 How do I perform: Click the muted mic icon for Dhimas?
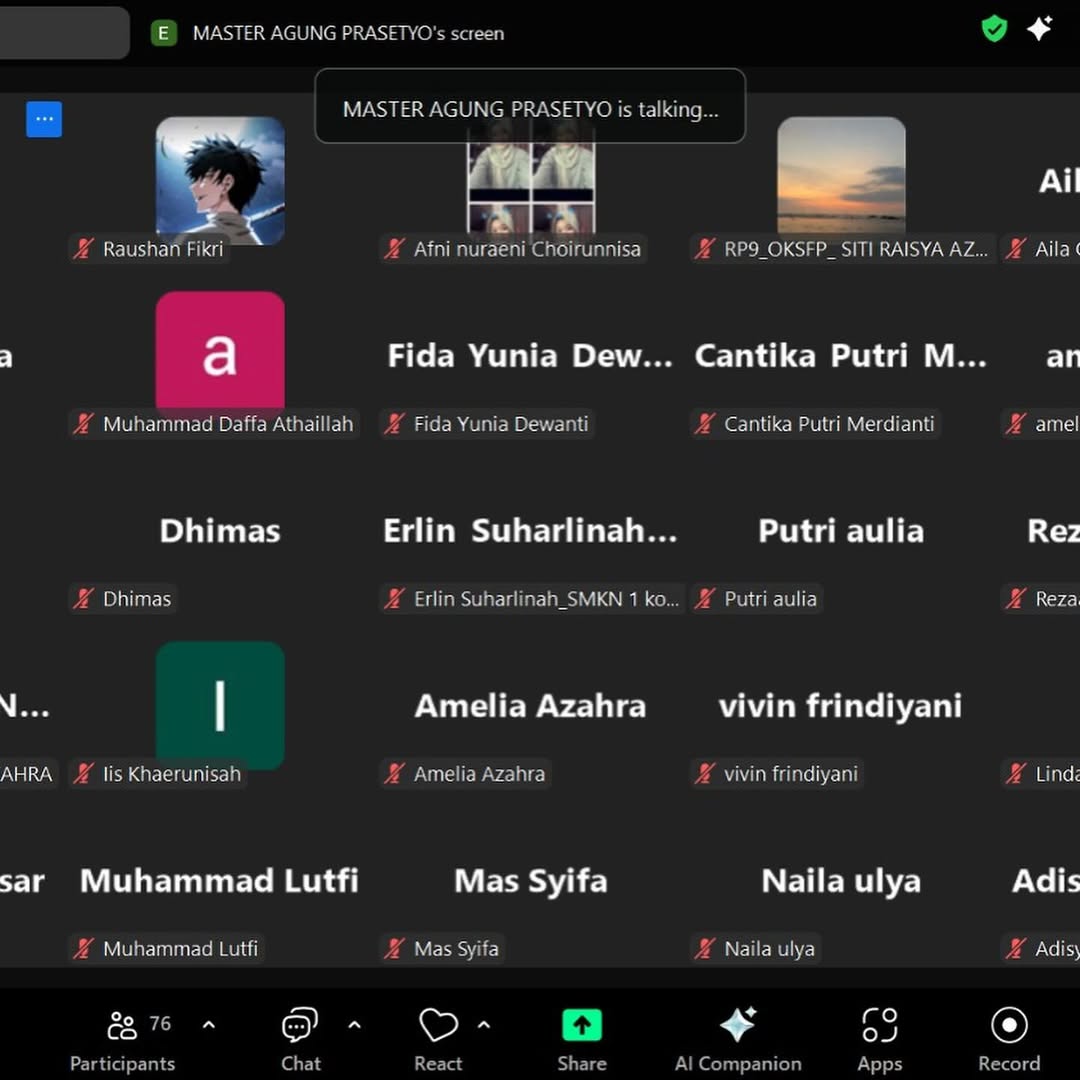coord(84,599)
